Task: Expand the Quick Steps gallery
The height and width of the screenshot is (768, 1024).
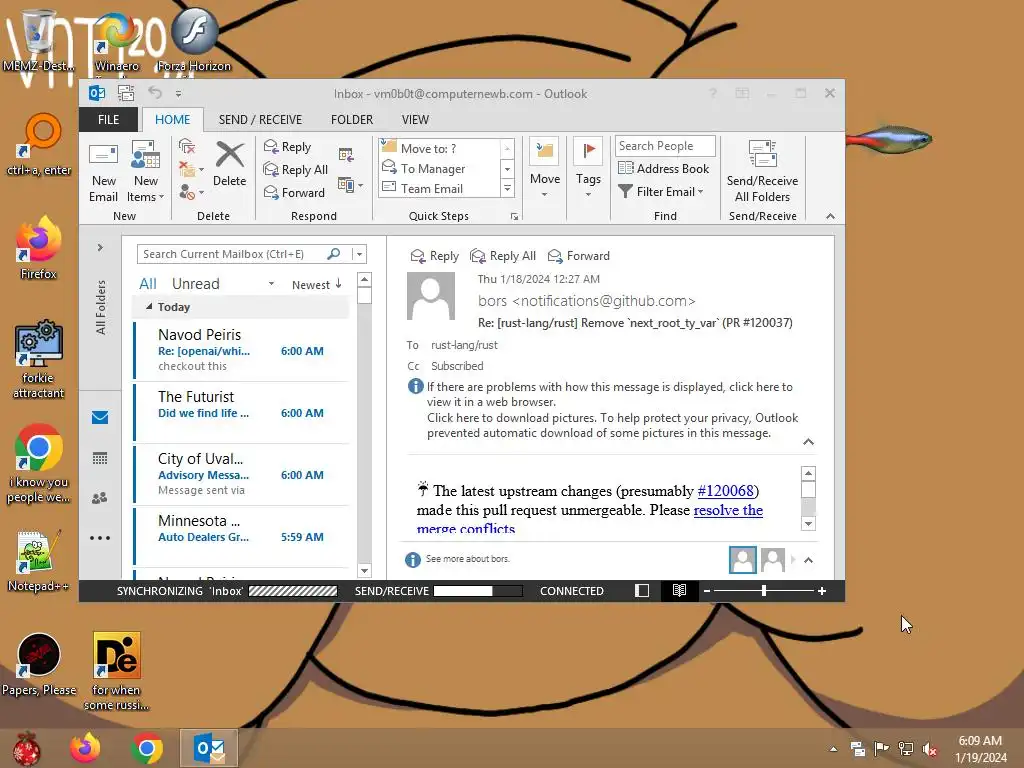Action: (507, 189)
